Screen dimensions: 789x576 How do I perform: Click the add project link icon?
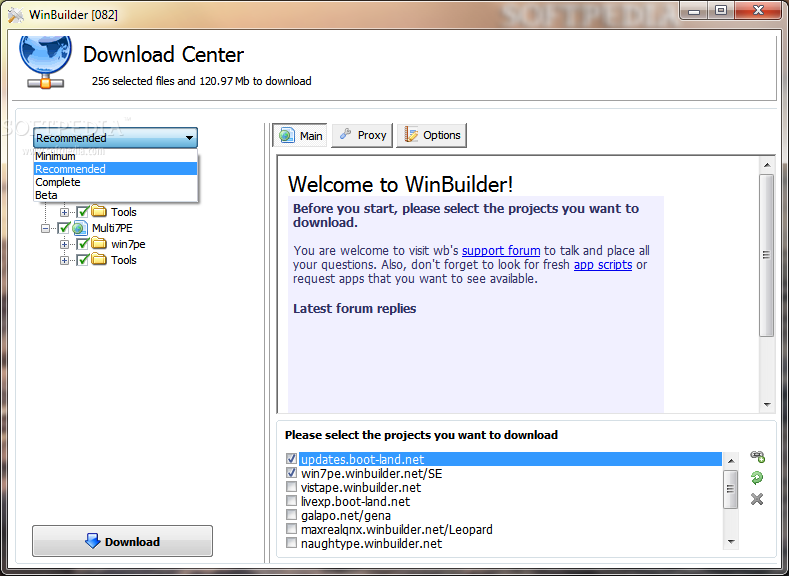[757, 456]
